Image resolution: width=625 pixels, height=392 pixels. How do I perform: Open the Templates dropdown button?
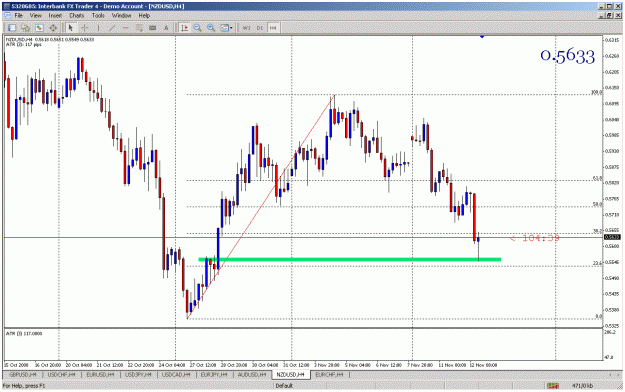(x=226, y=28)
